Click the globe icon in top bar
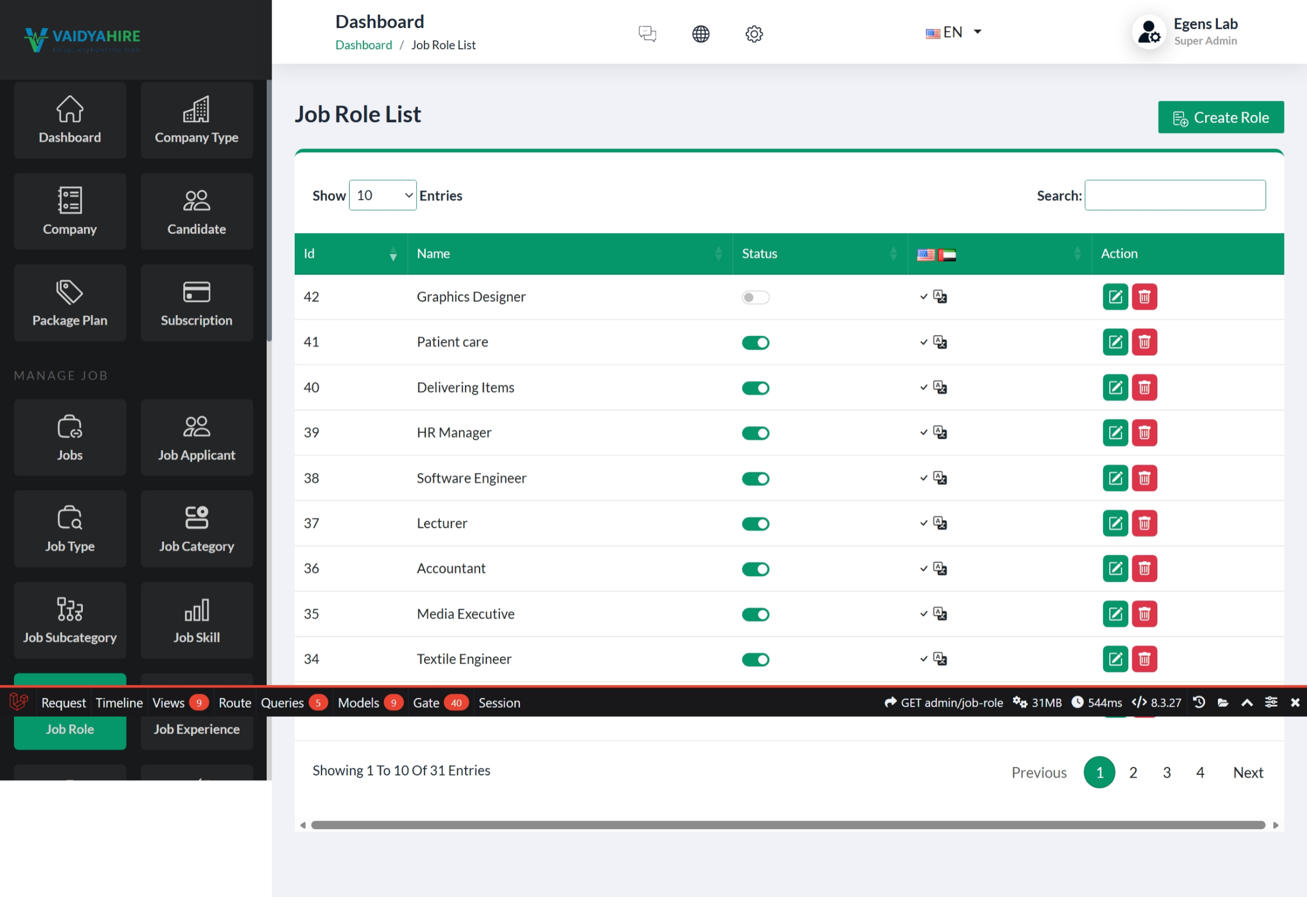 700,34
